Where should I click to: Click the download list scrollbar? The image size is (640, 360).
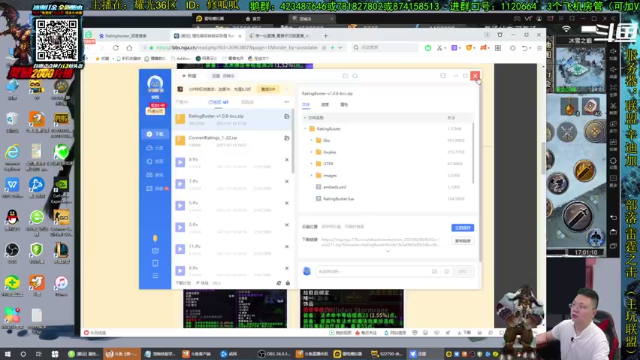293,141
